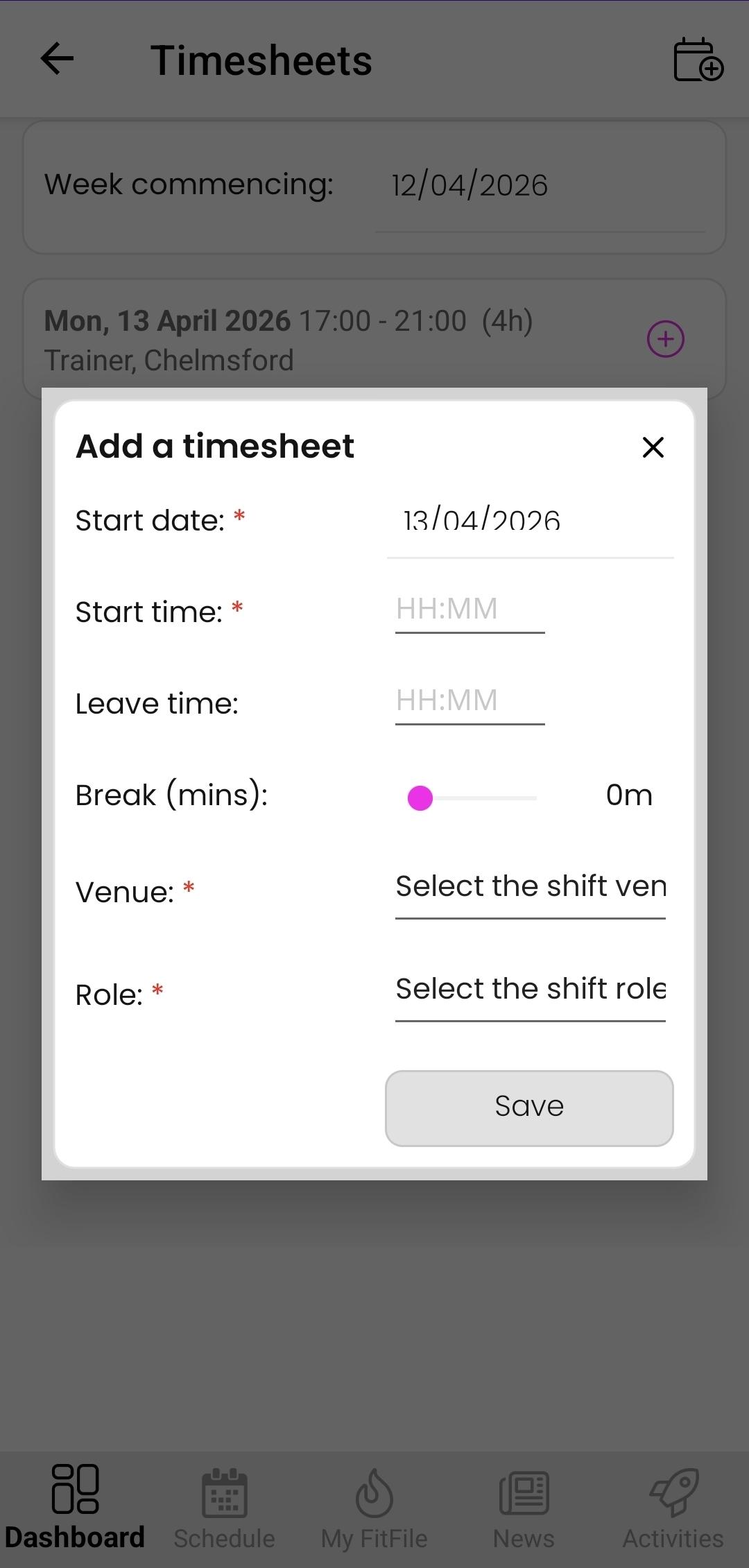Click the Leave time HH:MM field

(470, 702)
